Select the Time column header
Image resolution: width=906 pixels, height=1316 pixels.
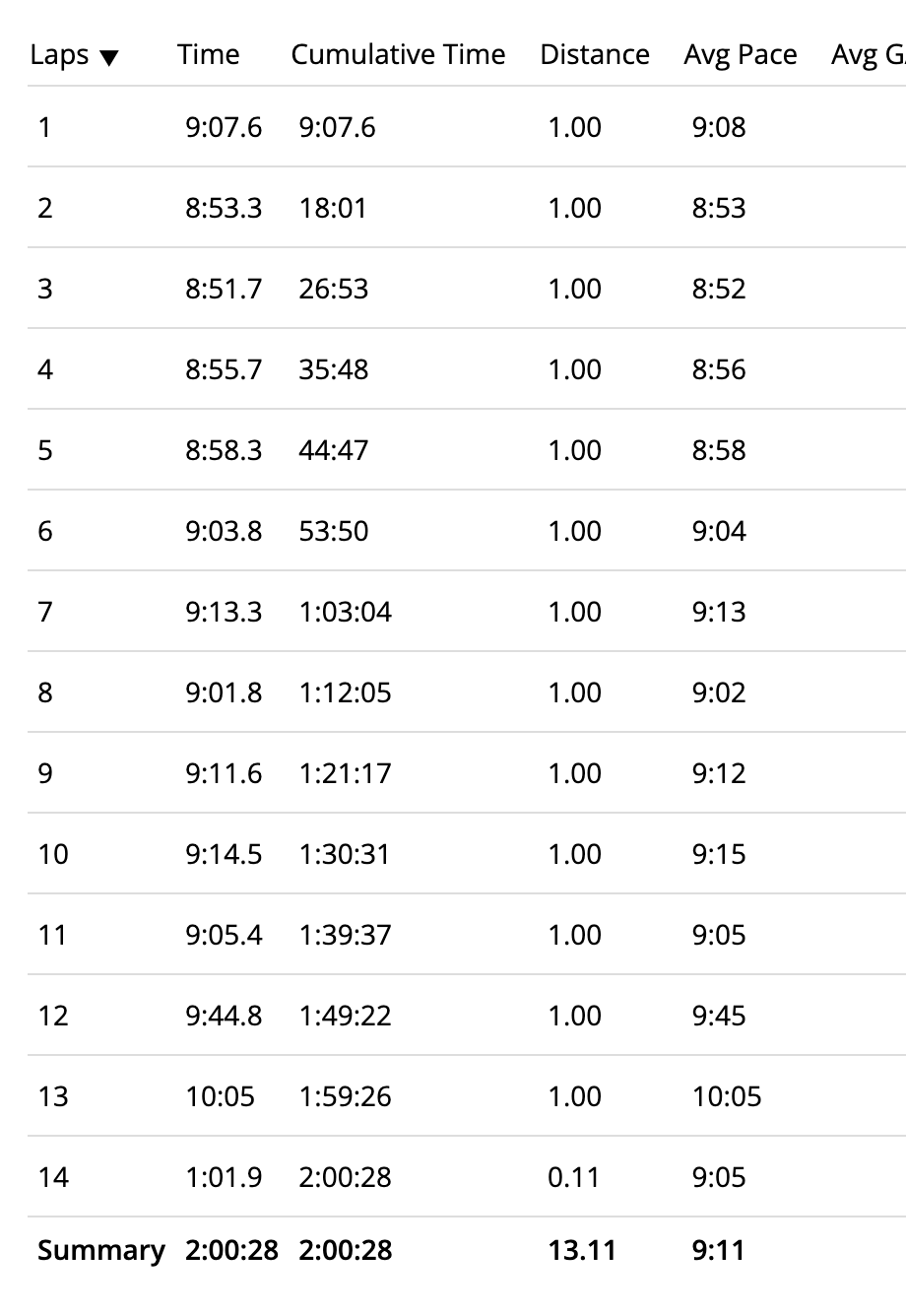coord(209,54)
